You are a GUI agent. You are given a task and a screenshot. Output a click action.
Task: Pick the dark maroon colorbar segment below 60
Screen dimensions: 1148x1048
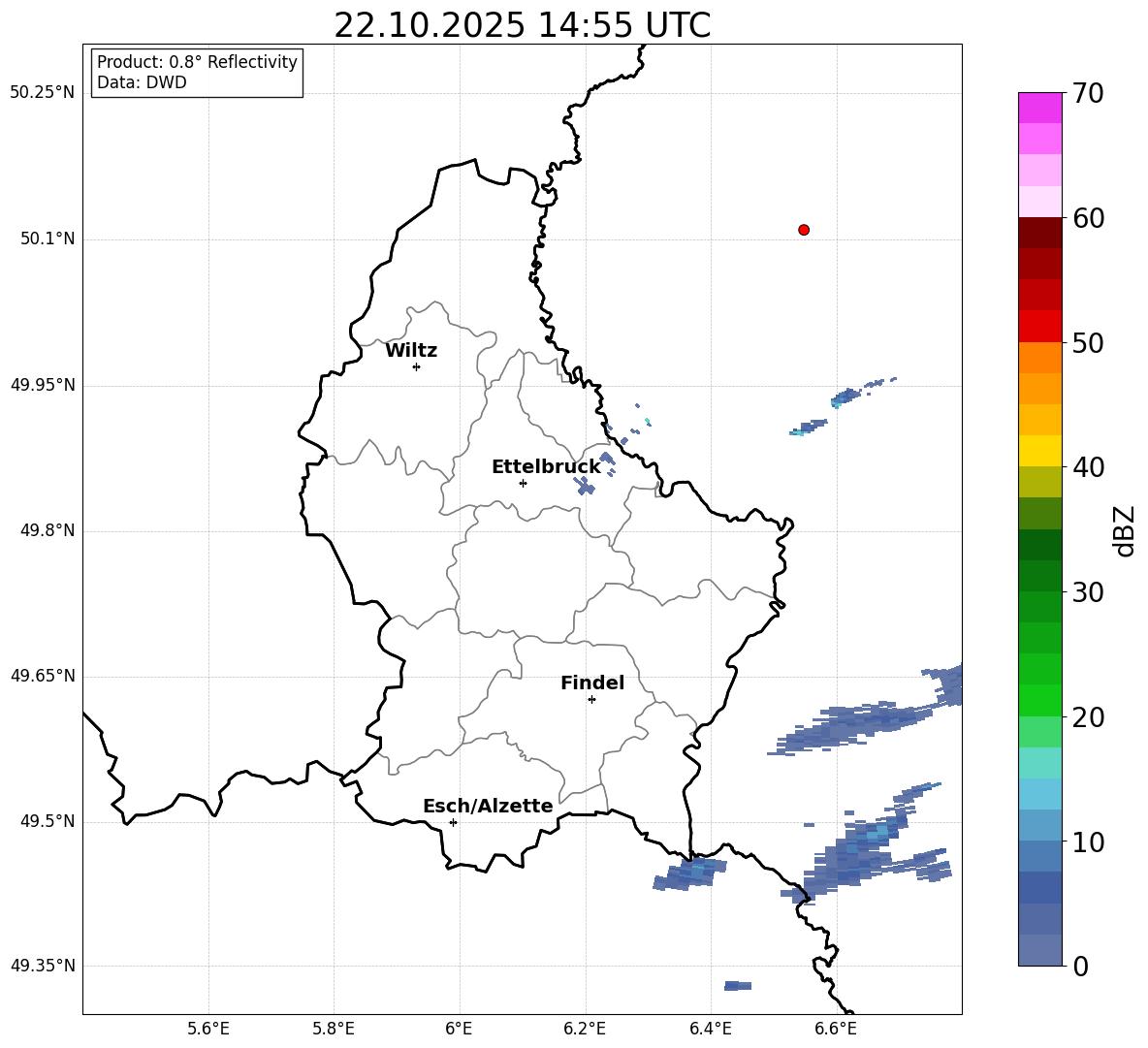1039,233
